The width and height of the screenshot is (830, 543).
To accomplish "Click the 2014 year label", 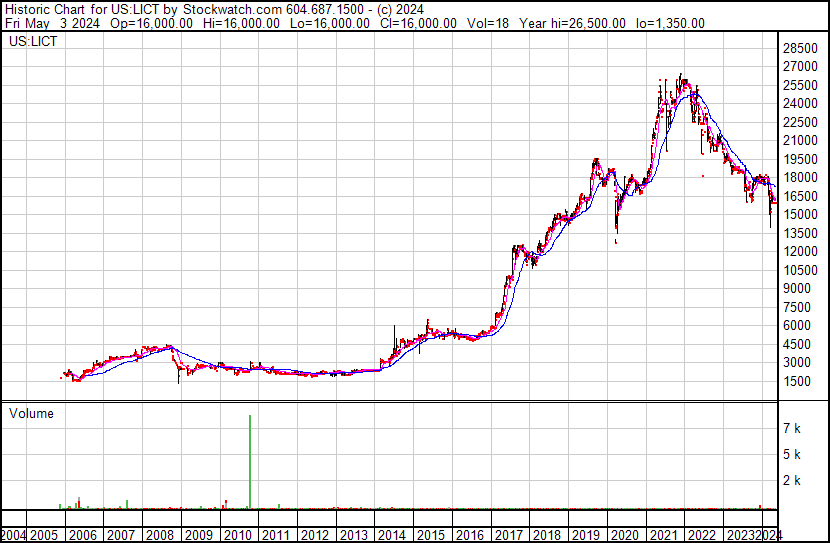I will tap(392, 535).
